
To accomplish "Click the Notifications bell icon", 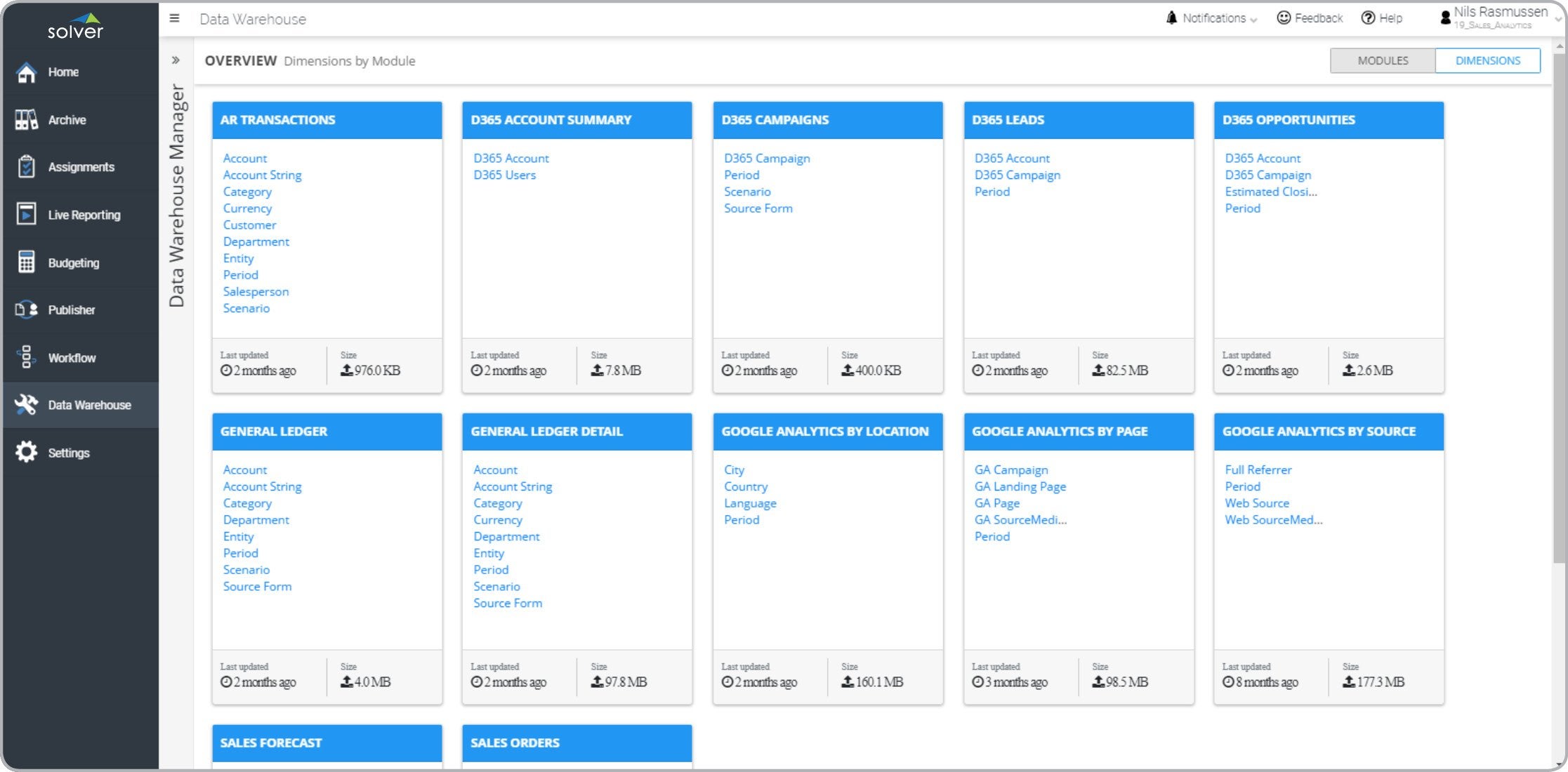I will 1171,18.
